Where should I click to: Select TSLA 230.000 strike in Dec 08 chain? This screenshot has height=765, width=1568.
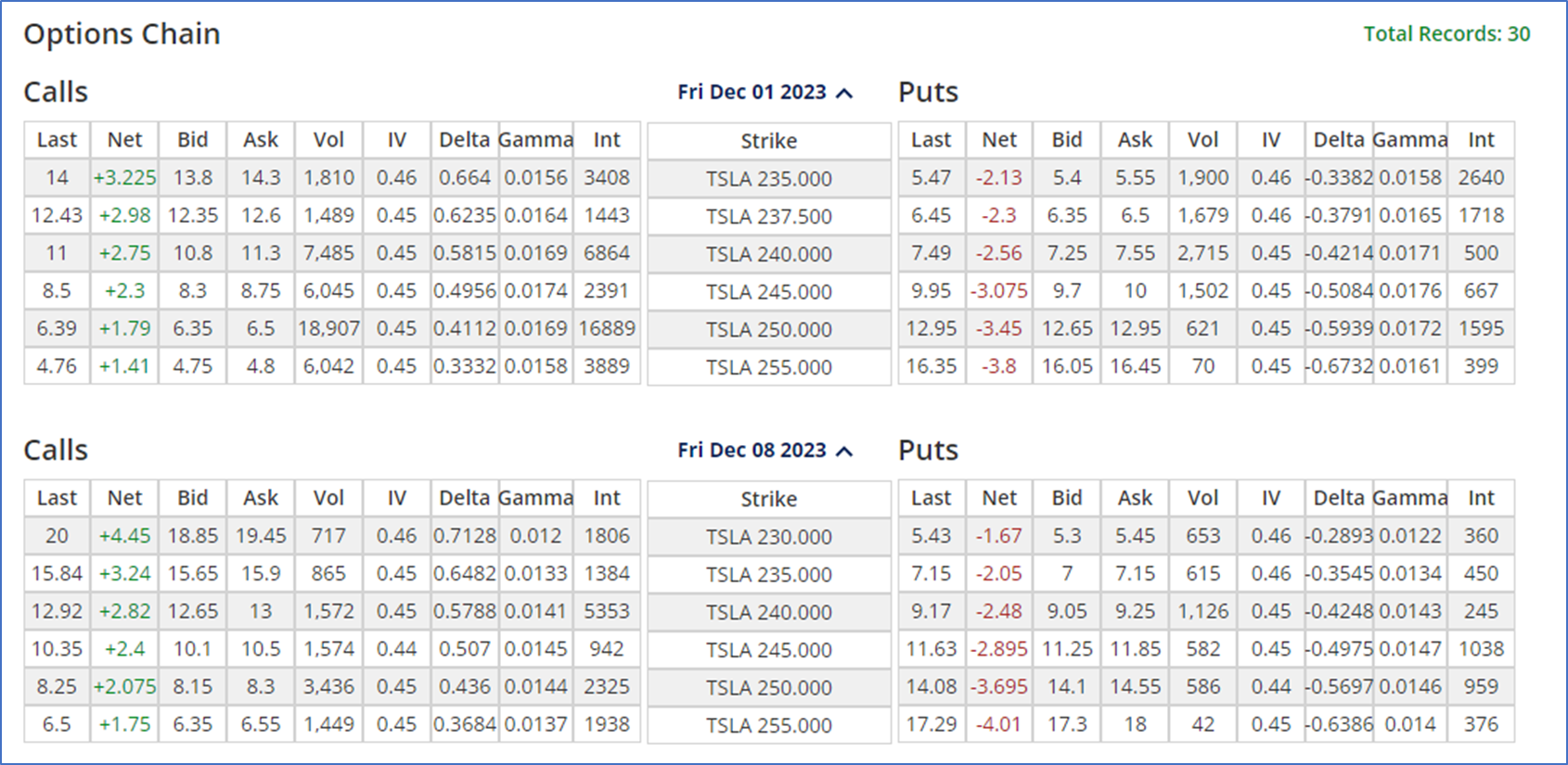(769, 537)
